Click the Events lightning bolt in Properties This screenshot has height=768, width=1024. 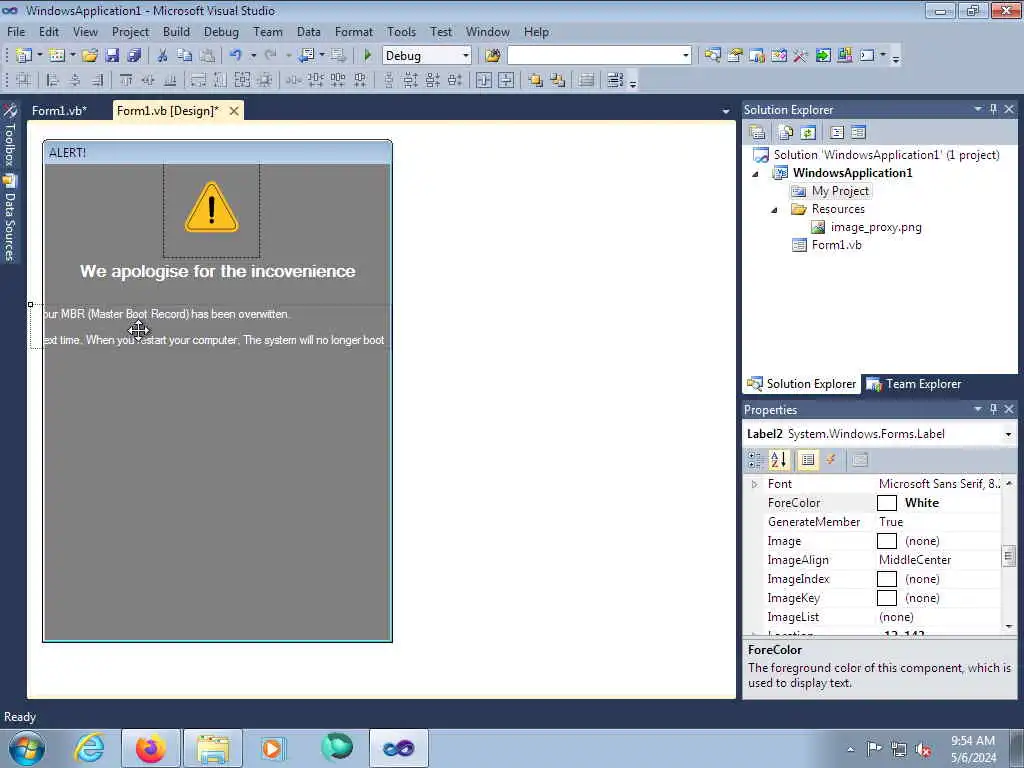point(831,460)
